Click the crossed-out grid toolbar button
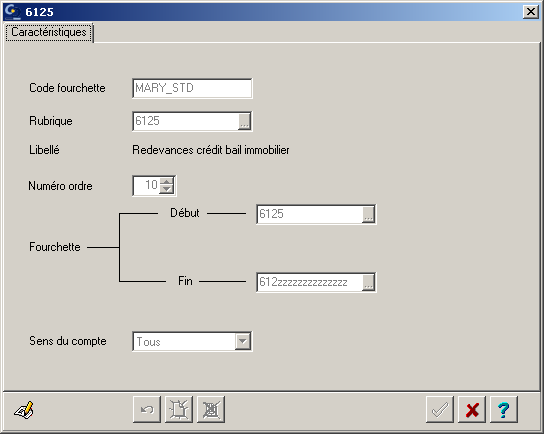The image size is (544, 434). pos(211,410)
